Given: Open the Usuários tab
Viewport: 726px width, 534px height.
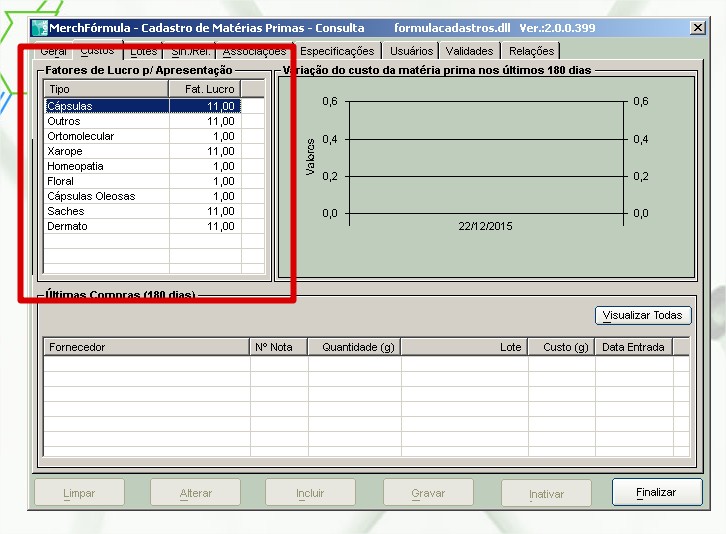Looking at the screenshot, I should [411, 51].
